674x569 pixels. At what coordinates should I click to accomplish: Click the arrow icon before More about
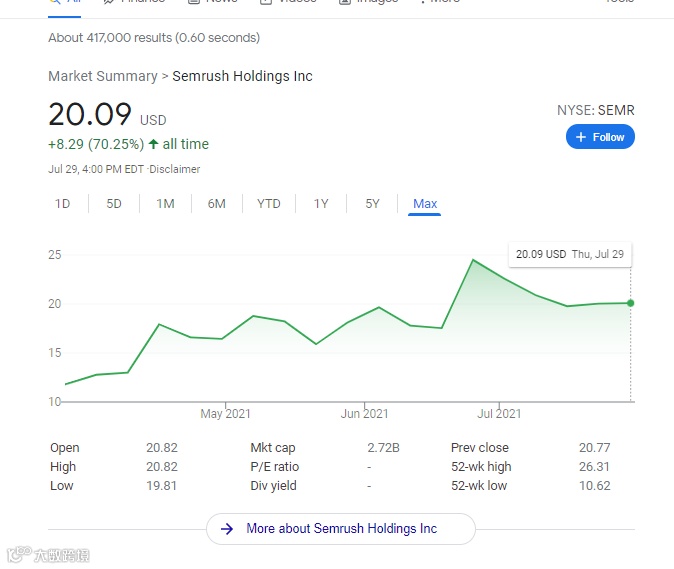click(227, 529)
